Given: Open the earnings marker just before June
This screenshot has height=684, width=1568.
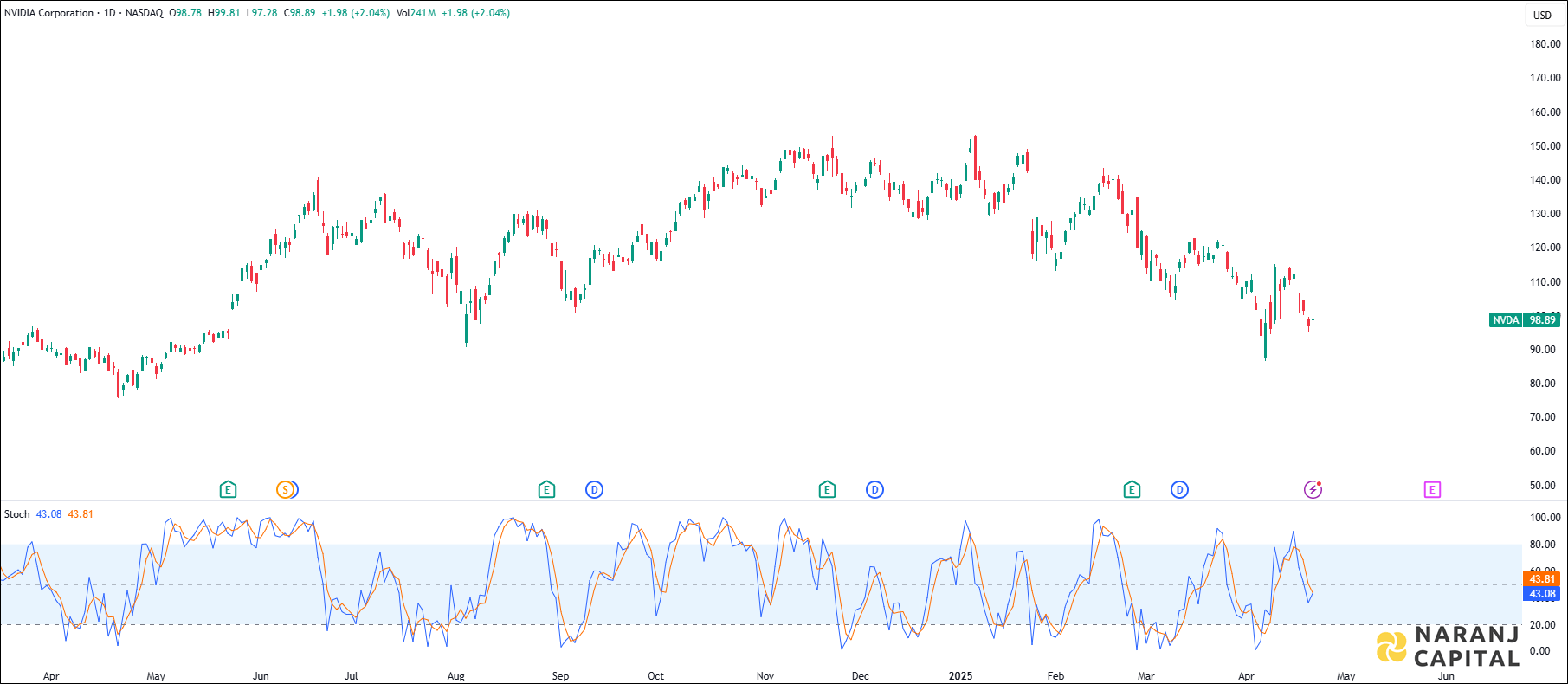Looking at the screenshot, I should (x=228, y=490).
